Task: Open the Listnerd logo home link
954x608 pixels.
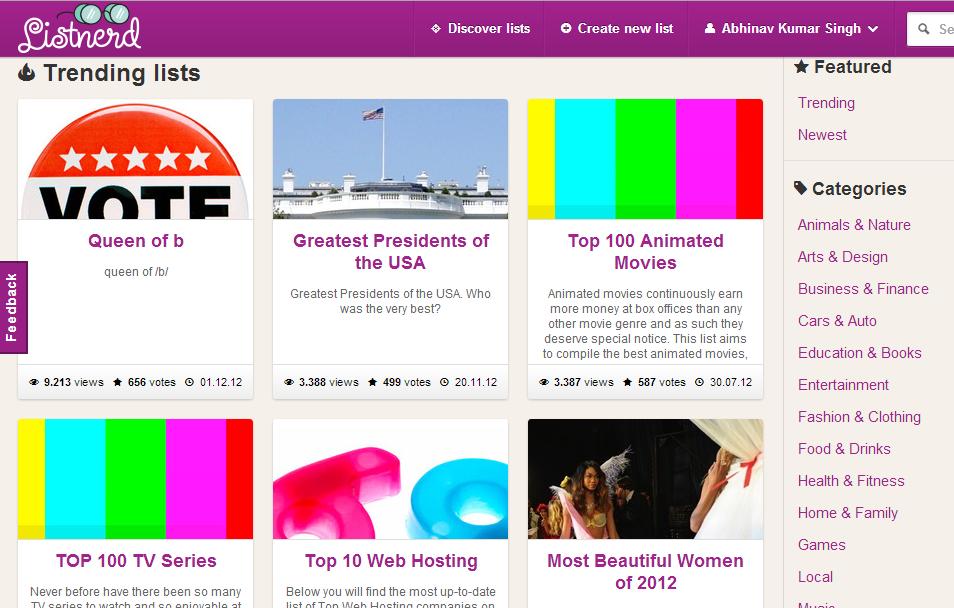Action: [x=80, y=28]
